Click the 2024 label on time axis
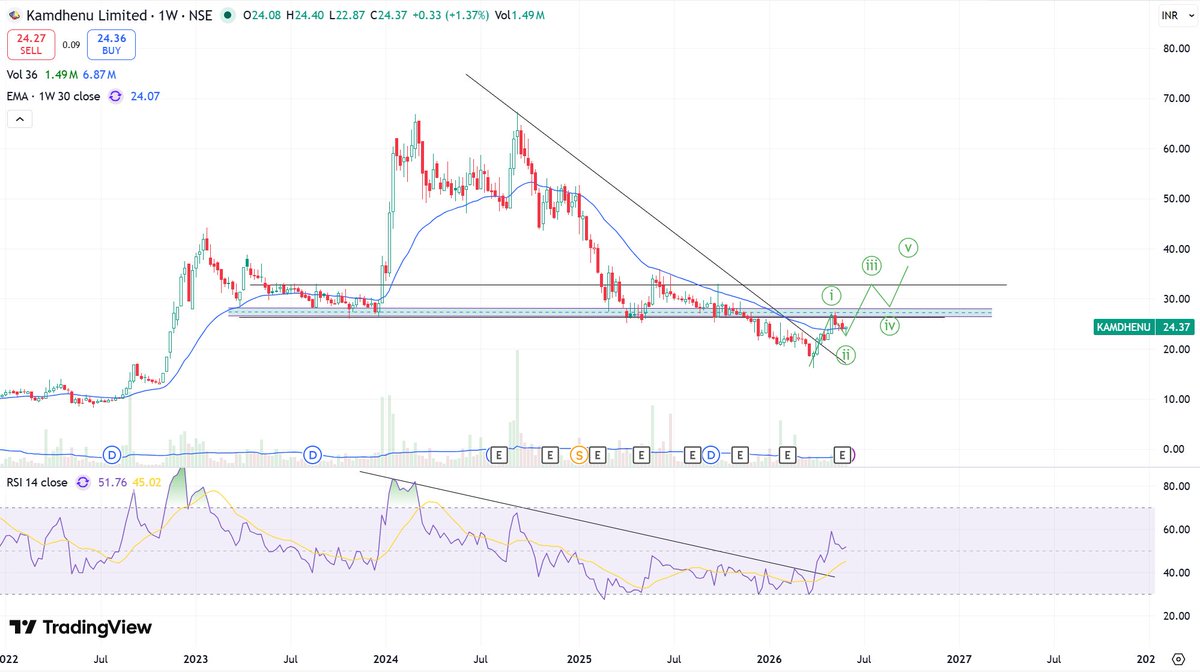 [x=386, y=660]
